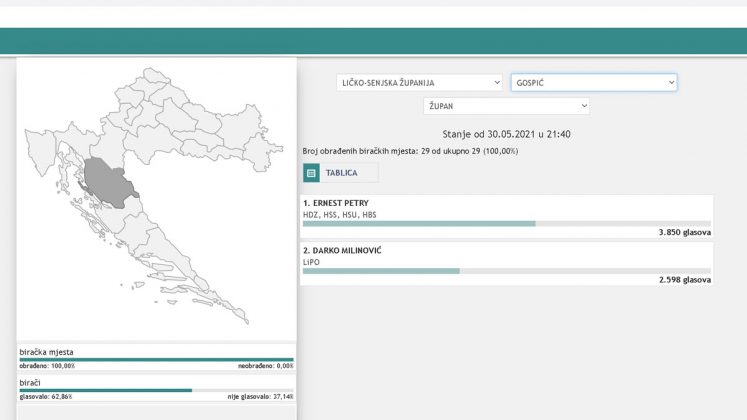Expand the Gospić city dropdown

594,83
